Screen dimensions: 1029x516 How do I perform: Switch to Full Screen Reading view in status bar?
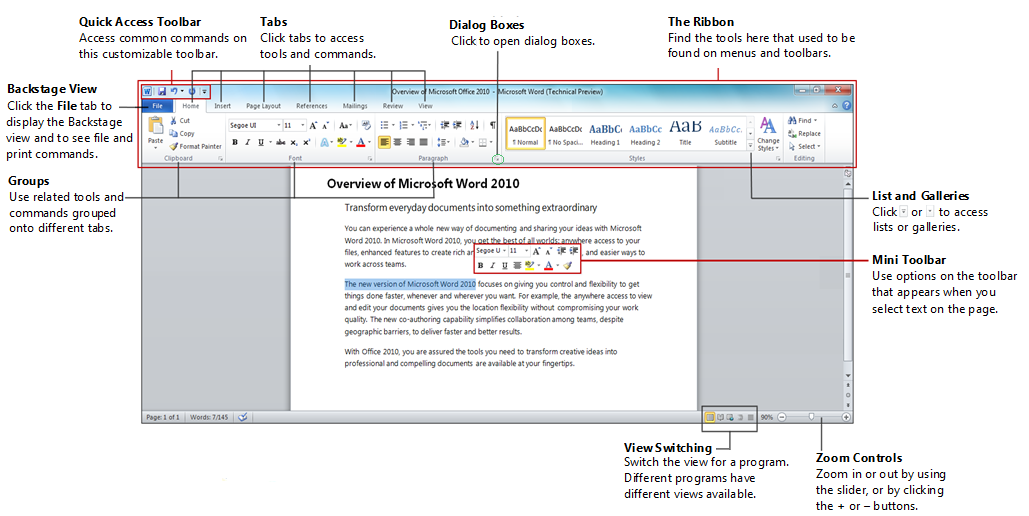click(x=720, y=417)
